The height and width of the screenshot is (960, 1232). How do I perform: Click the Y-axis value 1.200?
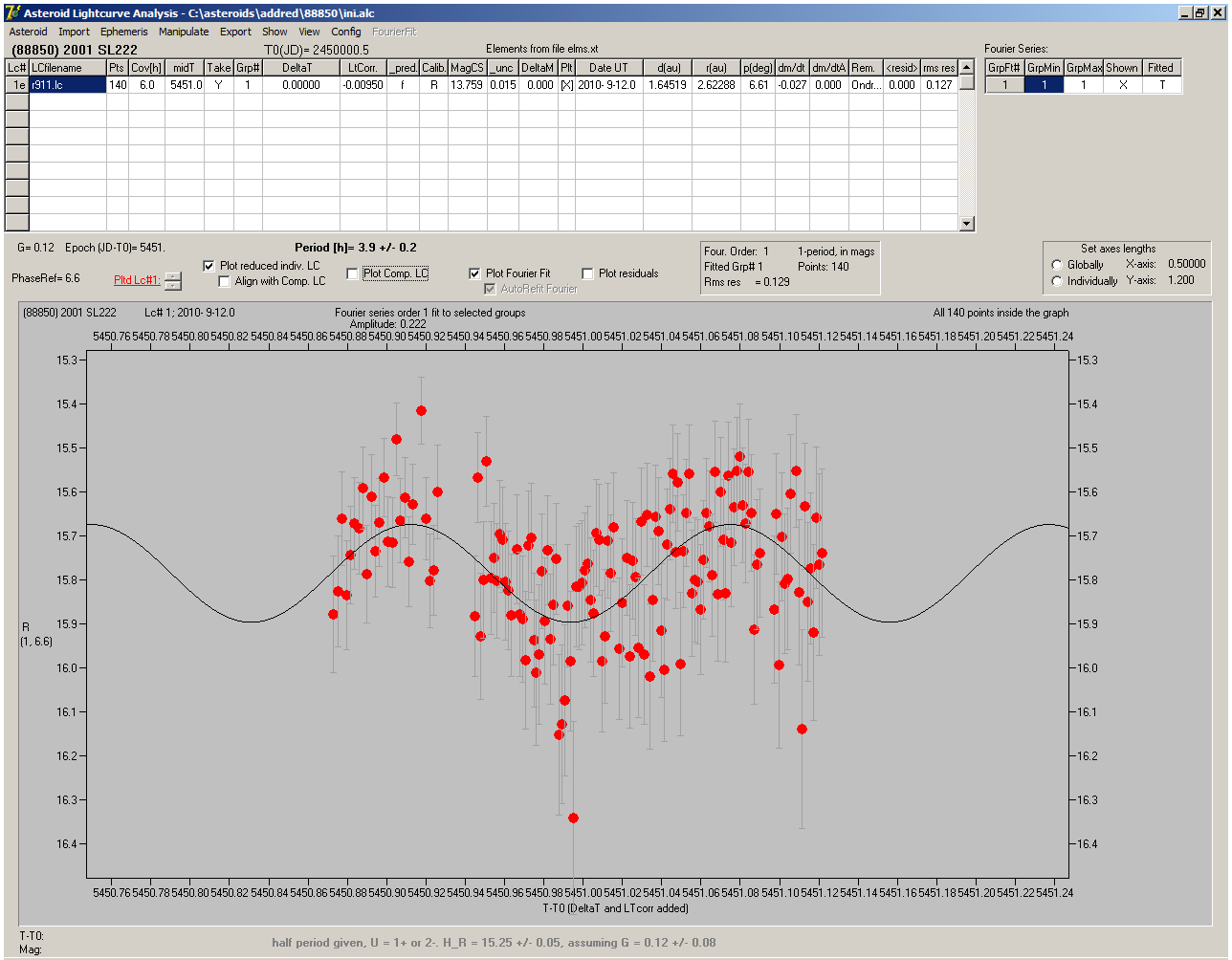coord(1181,280)
